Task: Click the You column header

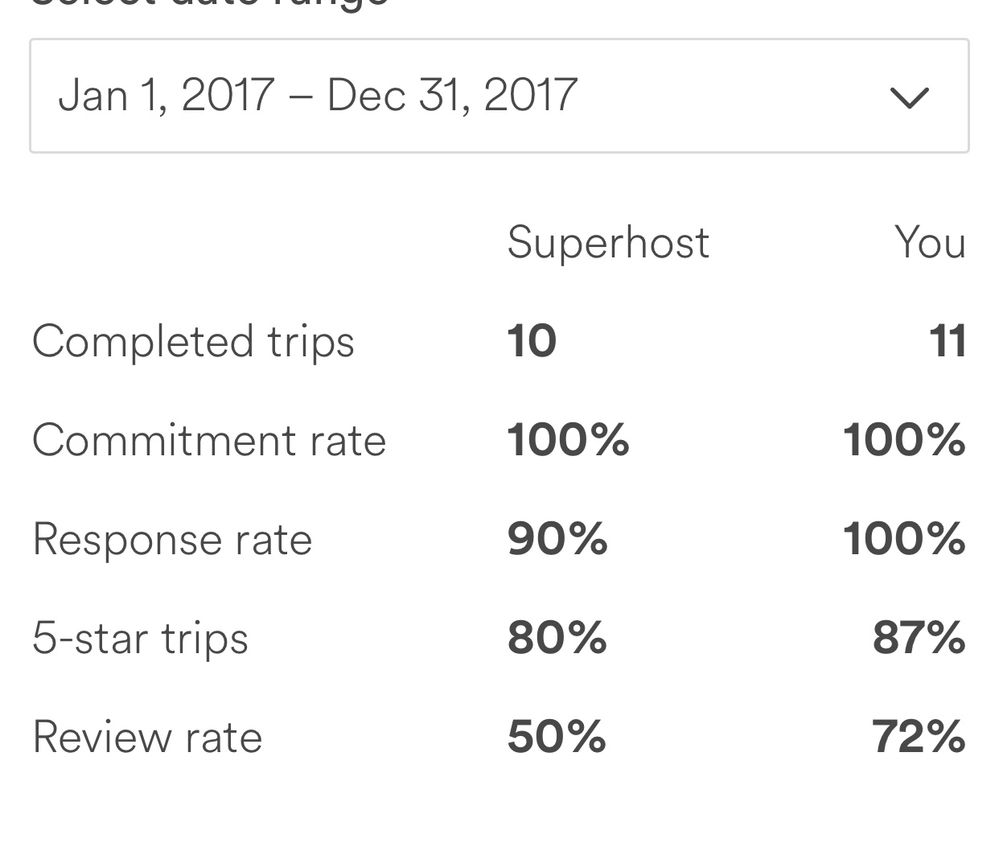Action: (x=930, y=243)
